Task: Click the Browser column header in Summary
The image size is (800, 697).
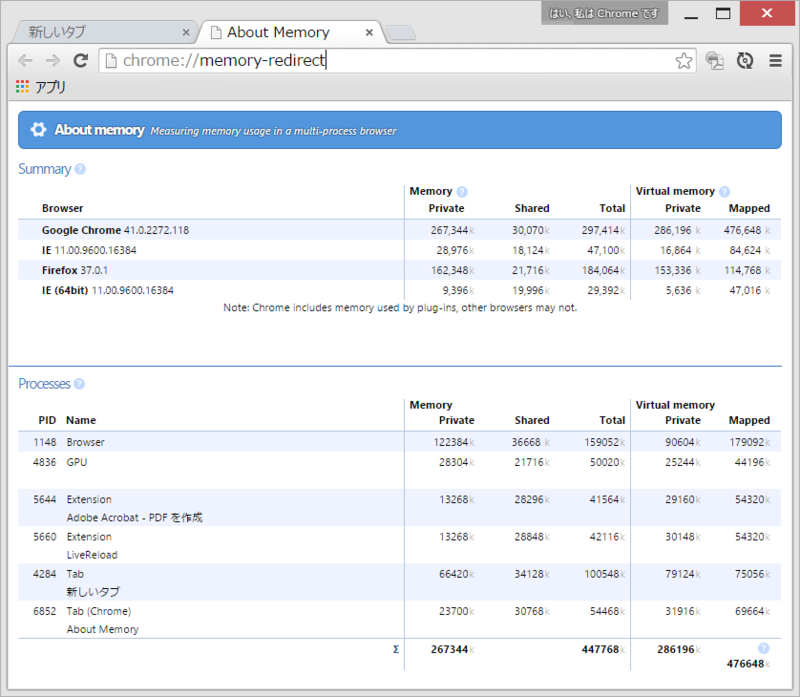Action: click(62, 208)
